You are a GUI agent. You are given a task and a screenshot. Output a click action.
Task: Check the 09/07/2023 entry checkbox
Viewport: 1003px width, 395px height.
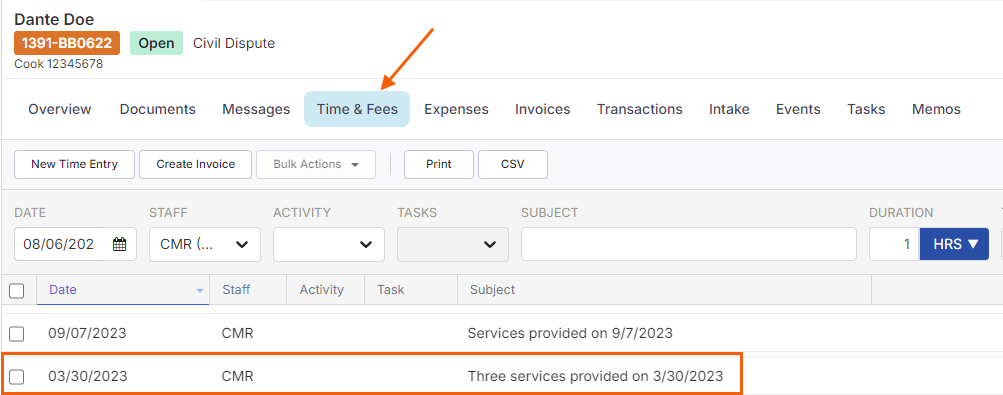click(x=17, y=334)
